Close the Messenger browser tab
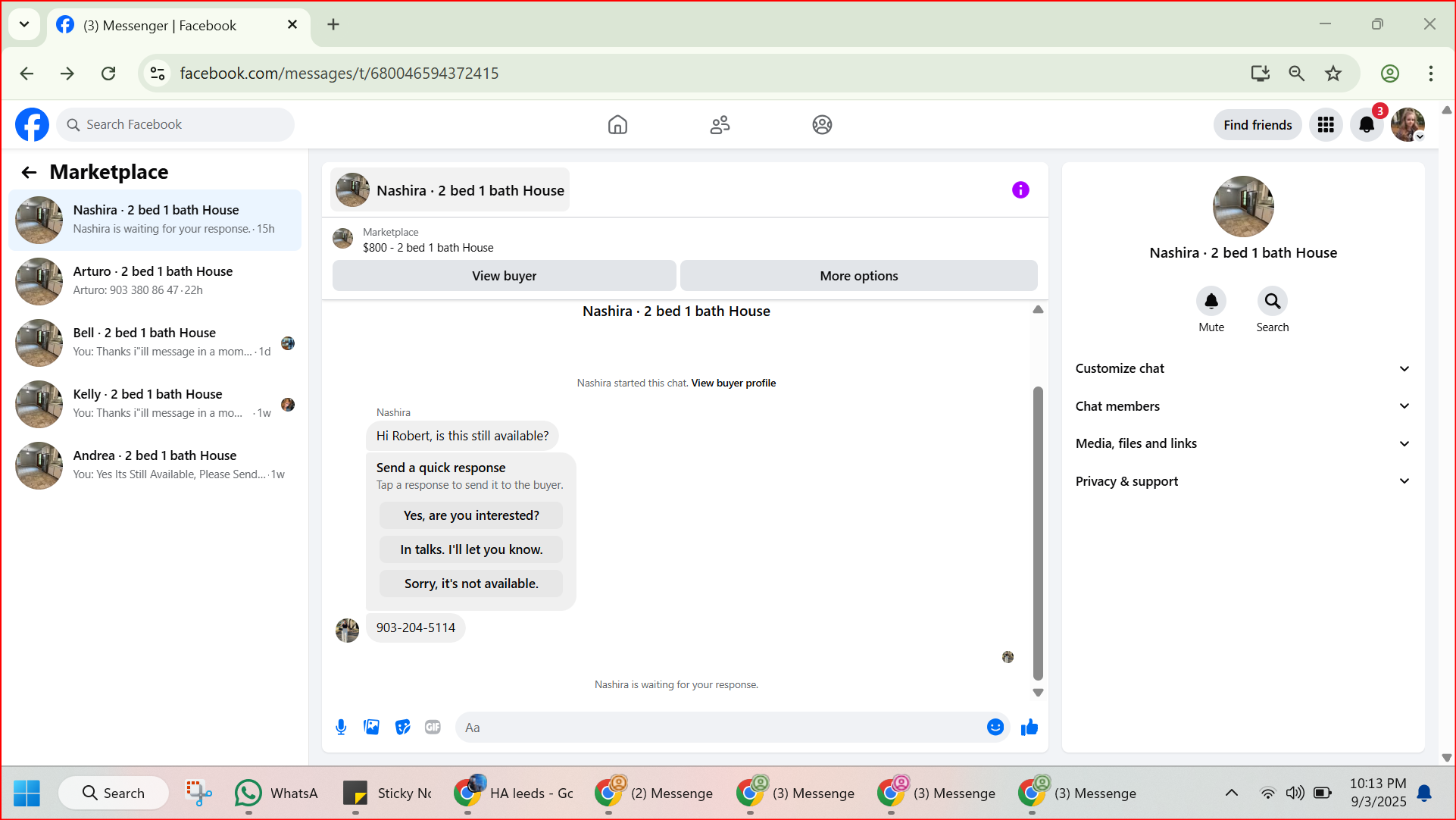The height and width of the screenshot is (820, 1456). coord(292,25)
